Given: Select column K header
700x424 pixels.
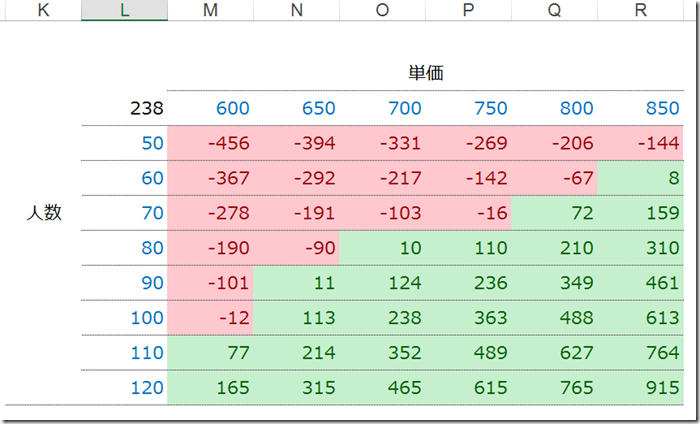Looking at the screenshot, I should 43,10.
